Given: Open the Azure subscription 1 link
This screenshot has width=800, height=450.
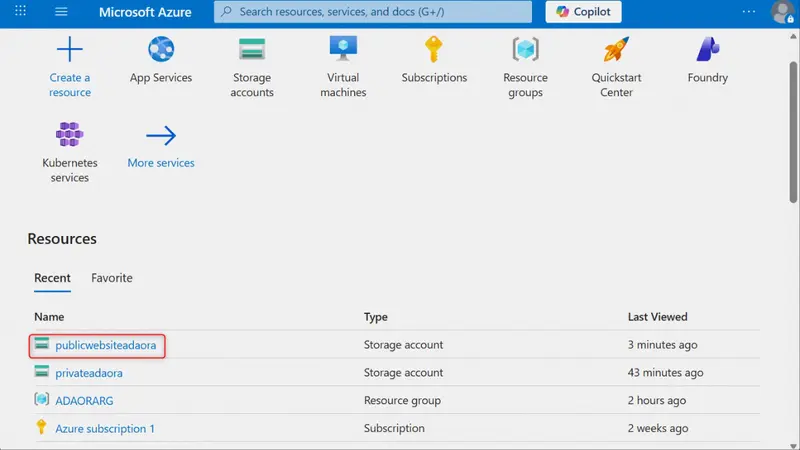Looking at the screenshot, I should point(105,429).
